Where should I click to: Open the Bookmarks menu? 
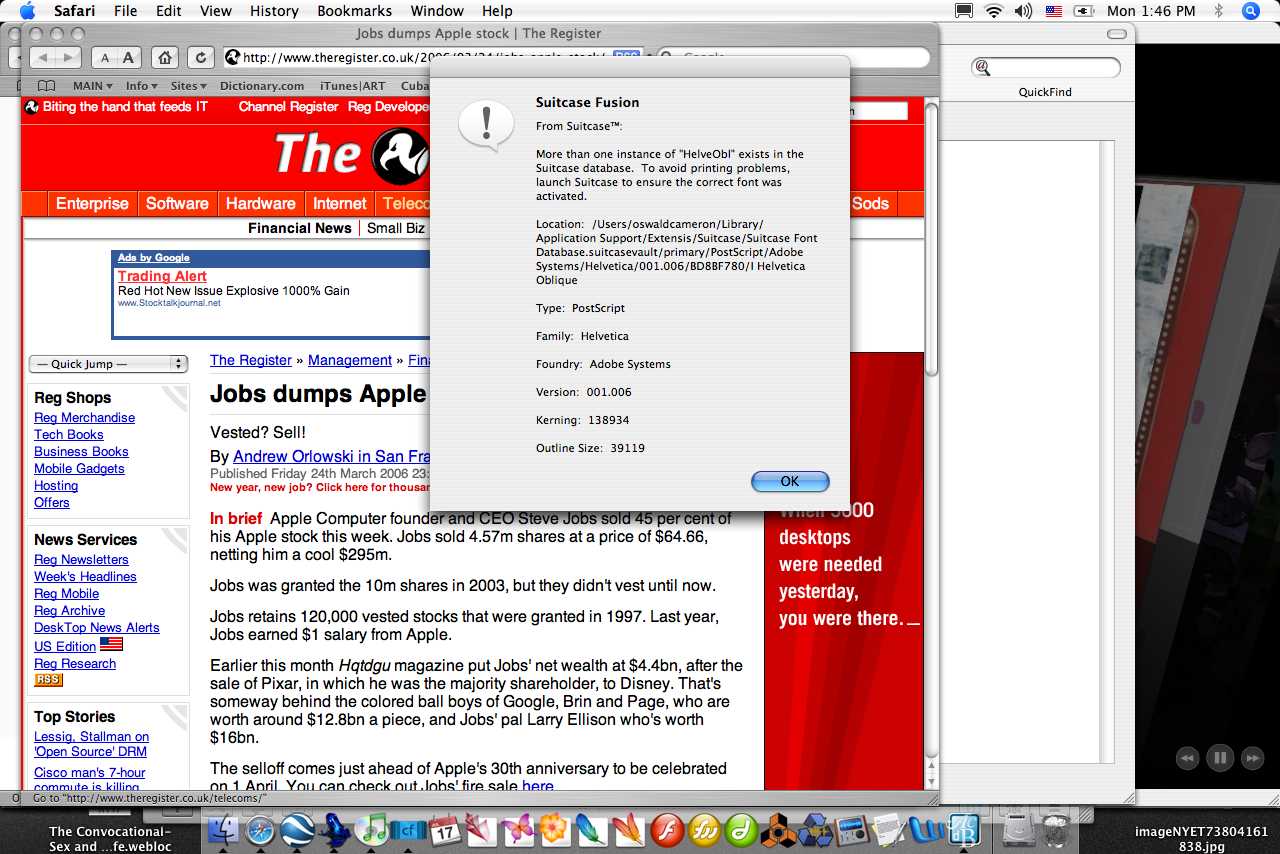(352, 11)
